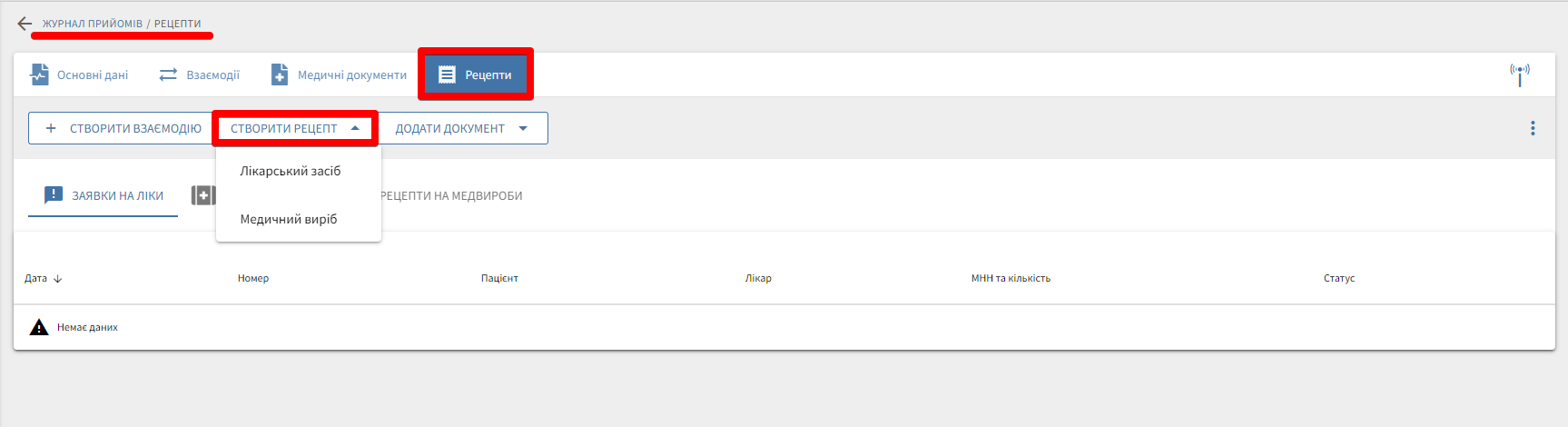Click the plus icon for Створити взаємодію
Screen dimensions: 1568x427
(51, 128)
